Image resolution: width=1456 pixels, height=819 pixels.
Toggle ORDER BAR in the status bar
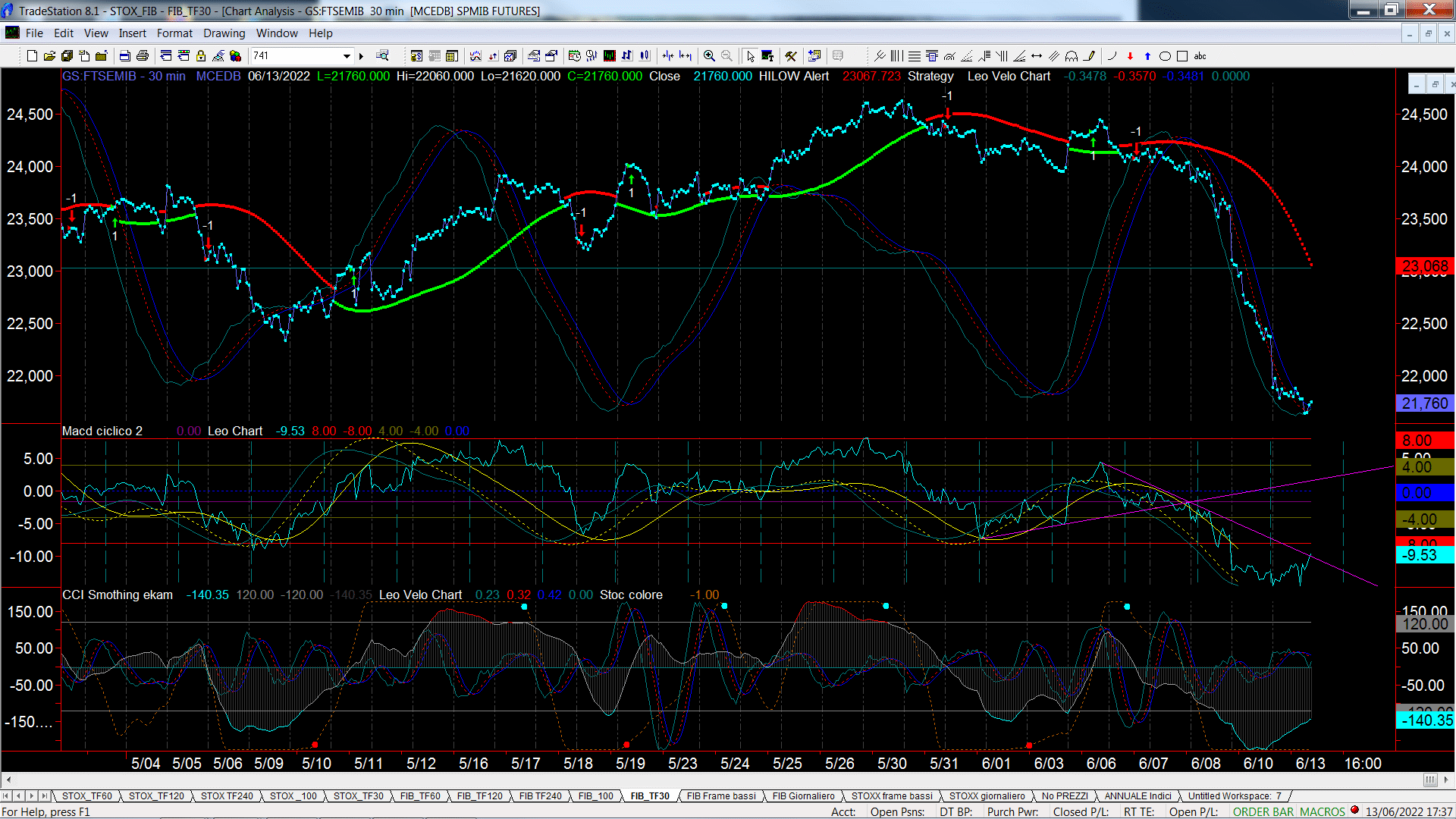pyautogui.click(x=1263, y=811)
